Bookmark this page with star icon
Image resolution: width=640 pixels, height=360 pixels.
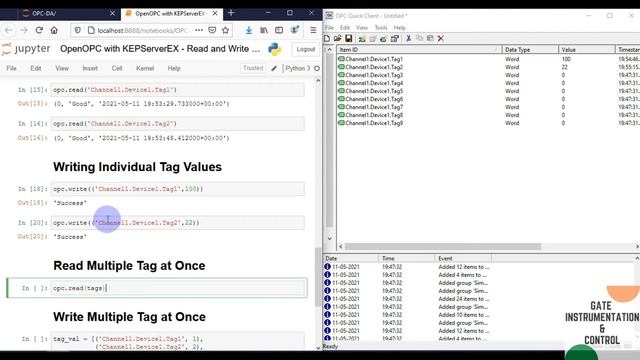pos(225,30)
